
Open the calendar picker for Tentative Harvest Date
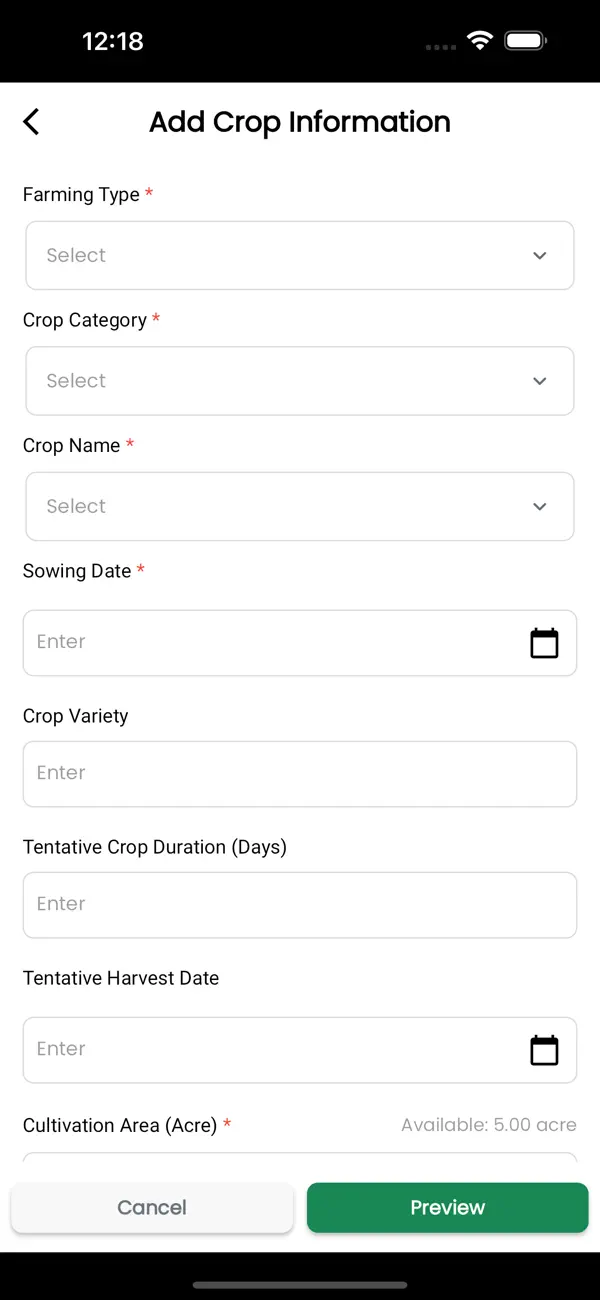coord(544,1050)
